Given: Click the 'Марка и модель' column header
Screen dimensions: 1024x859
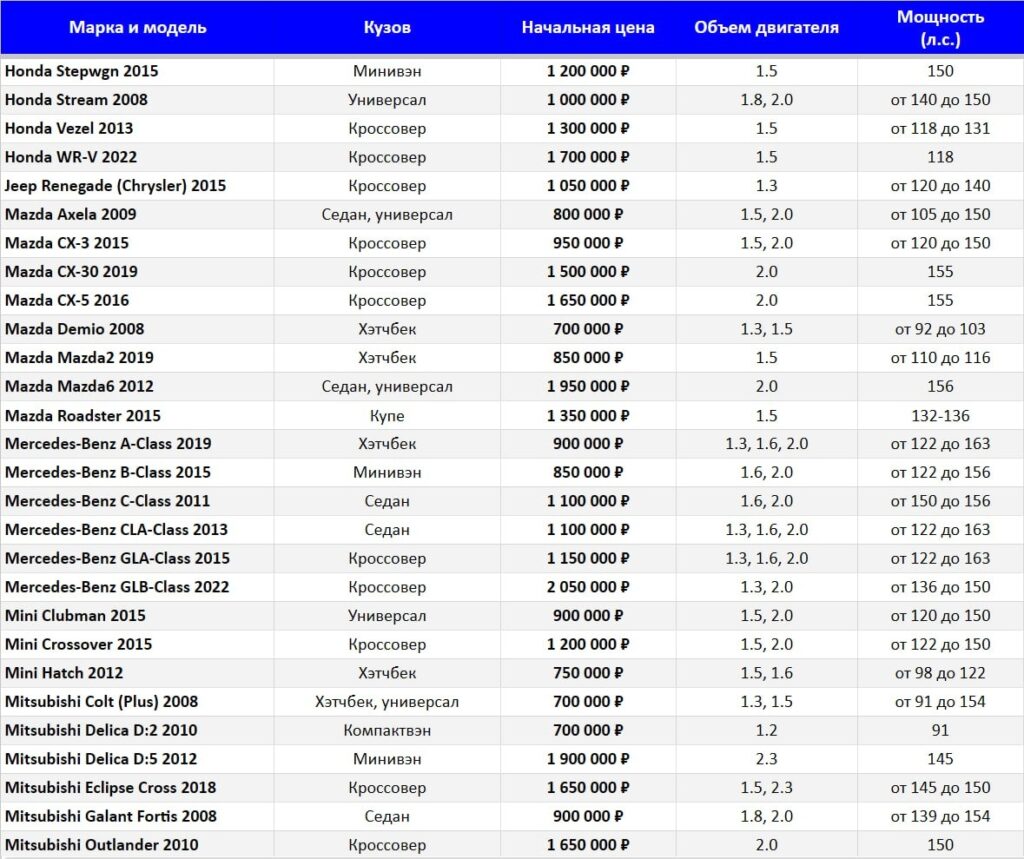Looking at the screenshot, I should click(138, 27).
